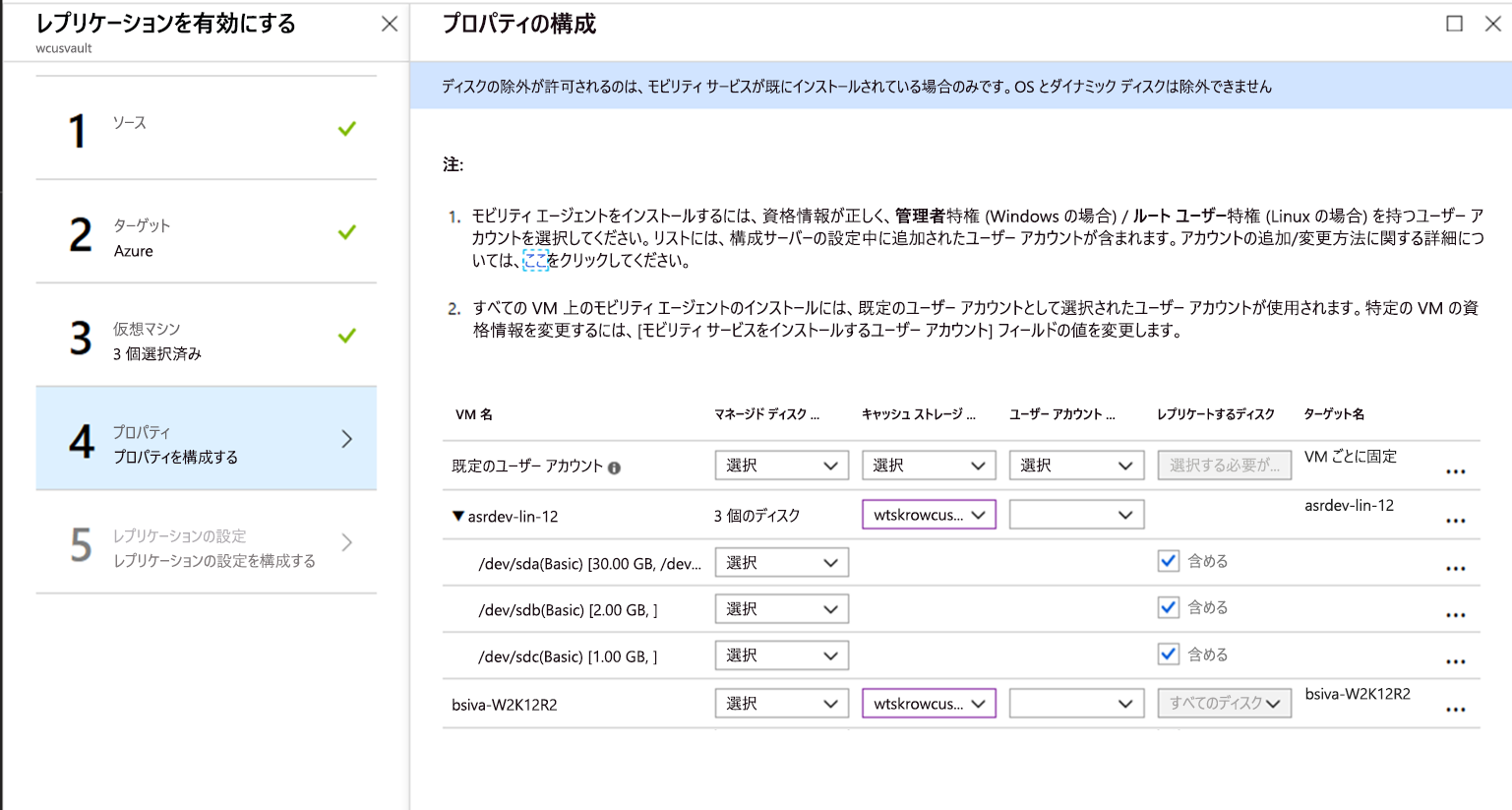The width and height of the screenshot is (1512, 810).
Task: Click the レプリケートするディスク column header
Action: pos(1216,414)
